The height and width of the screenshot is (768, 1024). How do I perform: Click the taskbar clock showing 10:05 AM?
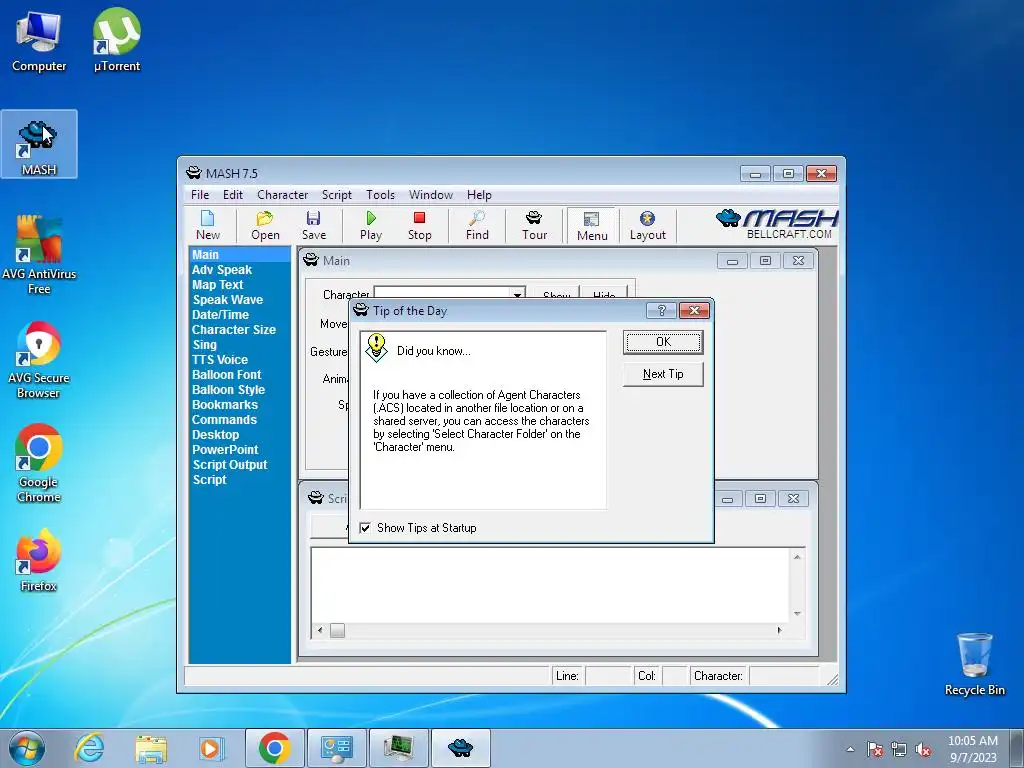pos(973,749)
